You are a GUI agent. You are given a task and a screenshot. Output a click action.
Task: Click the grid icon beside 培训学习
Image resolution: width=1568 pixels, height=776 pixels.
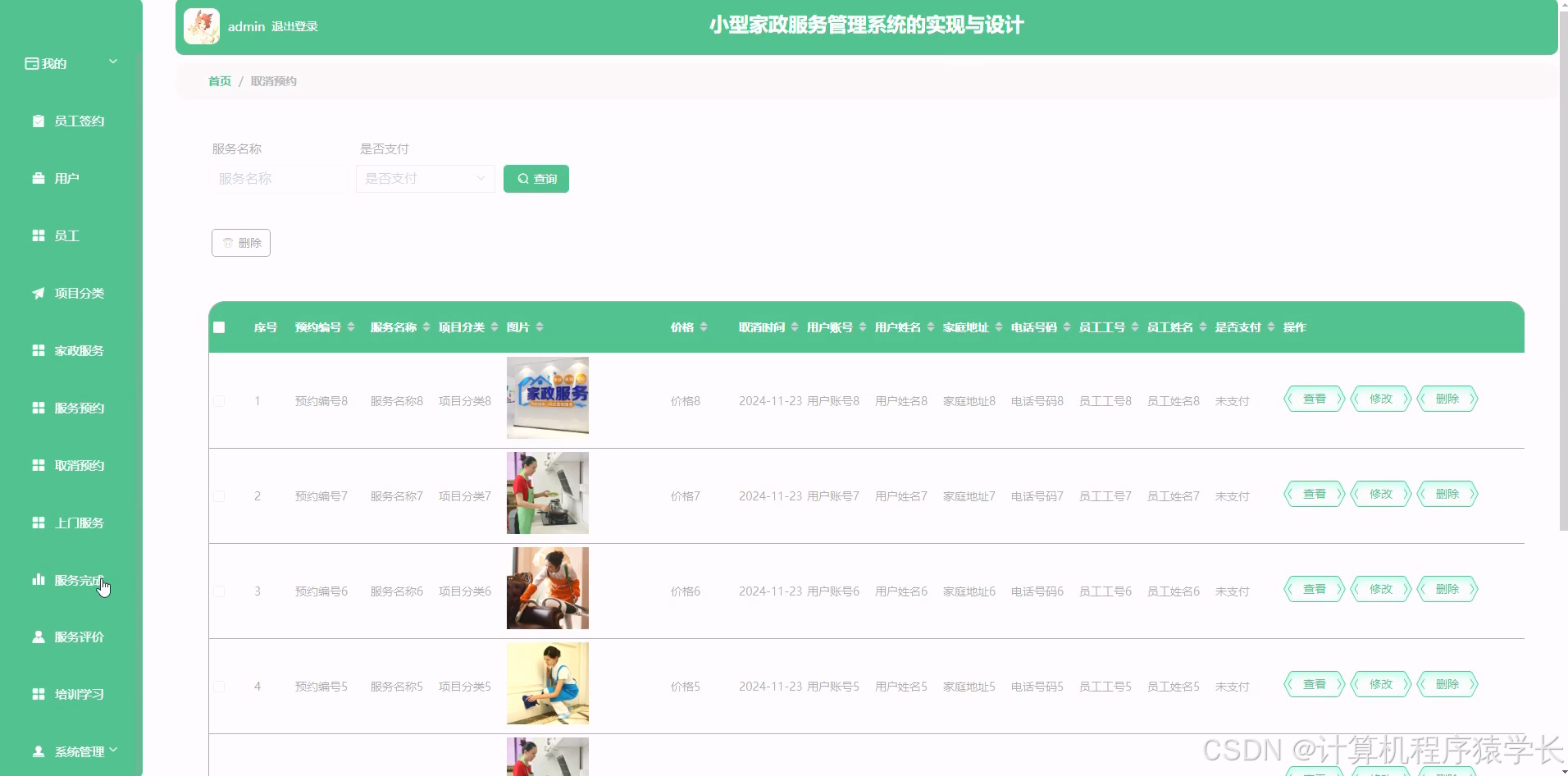[39, 694]
